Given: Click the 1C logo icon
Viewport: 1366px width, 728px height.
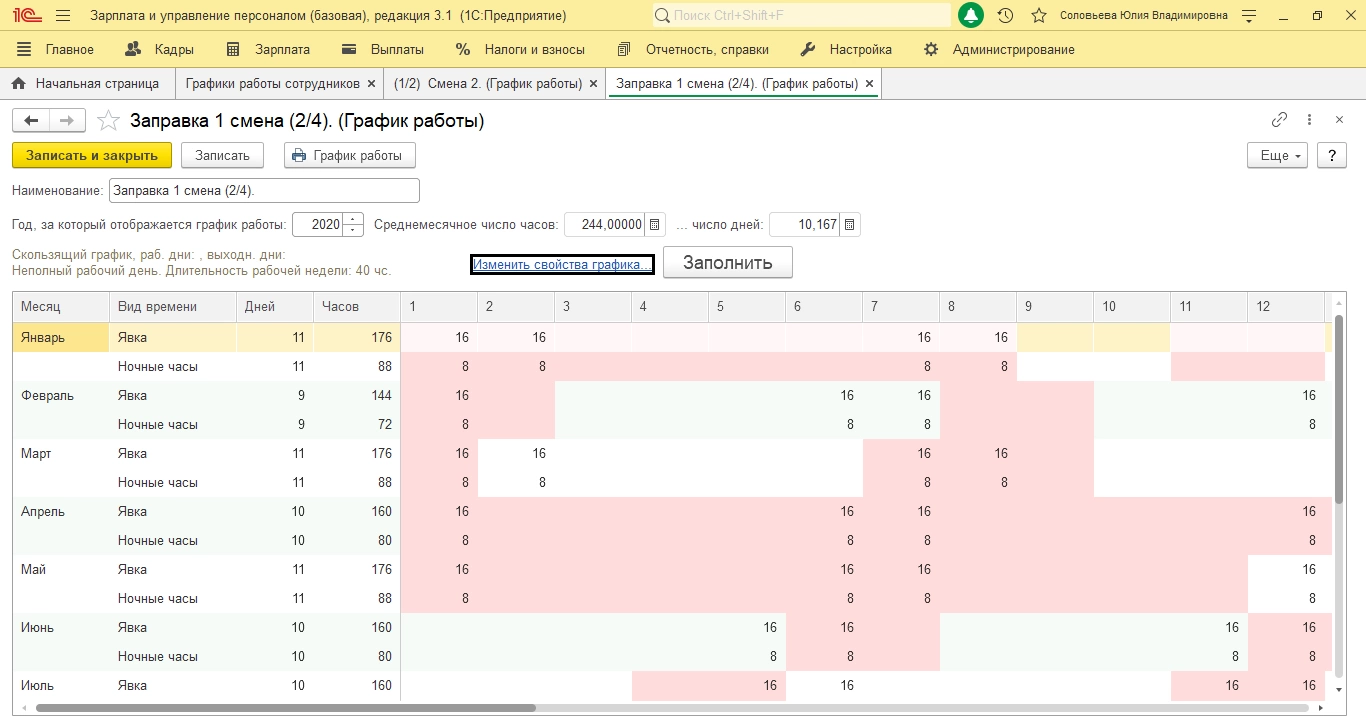Looking at the screenshot, I should pos(27,16).
